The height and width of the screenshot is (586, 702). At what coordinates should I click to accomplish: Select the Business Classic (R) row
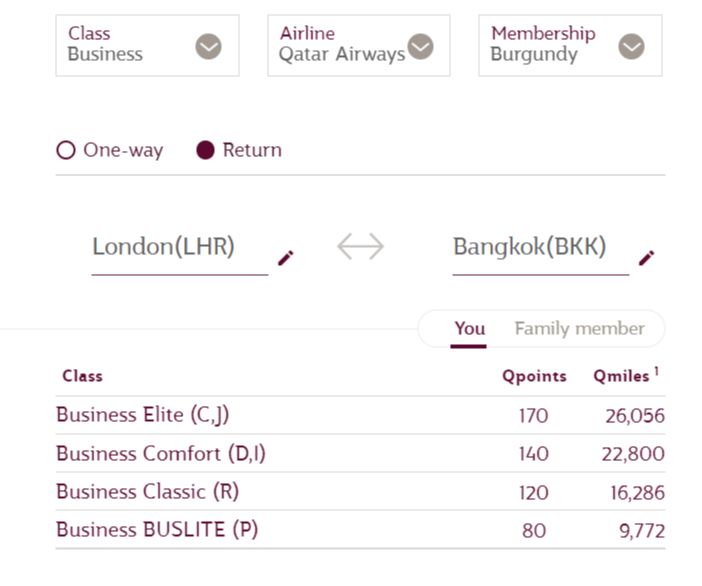(x=360, y=491)
